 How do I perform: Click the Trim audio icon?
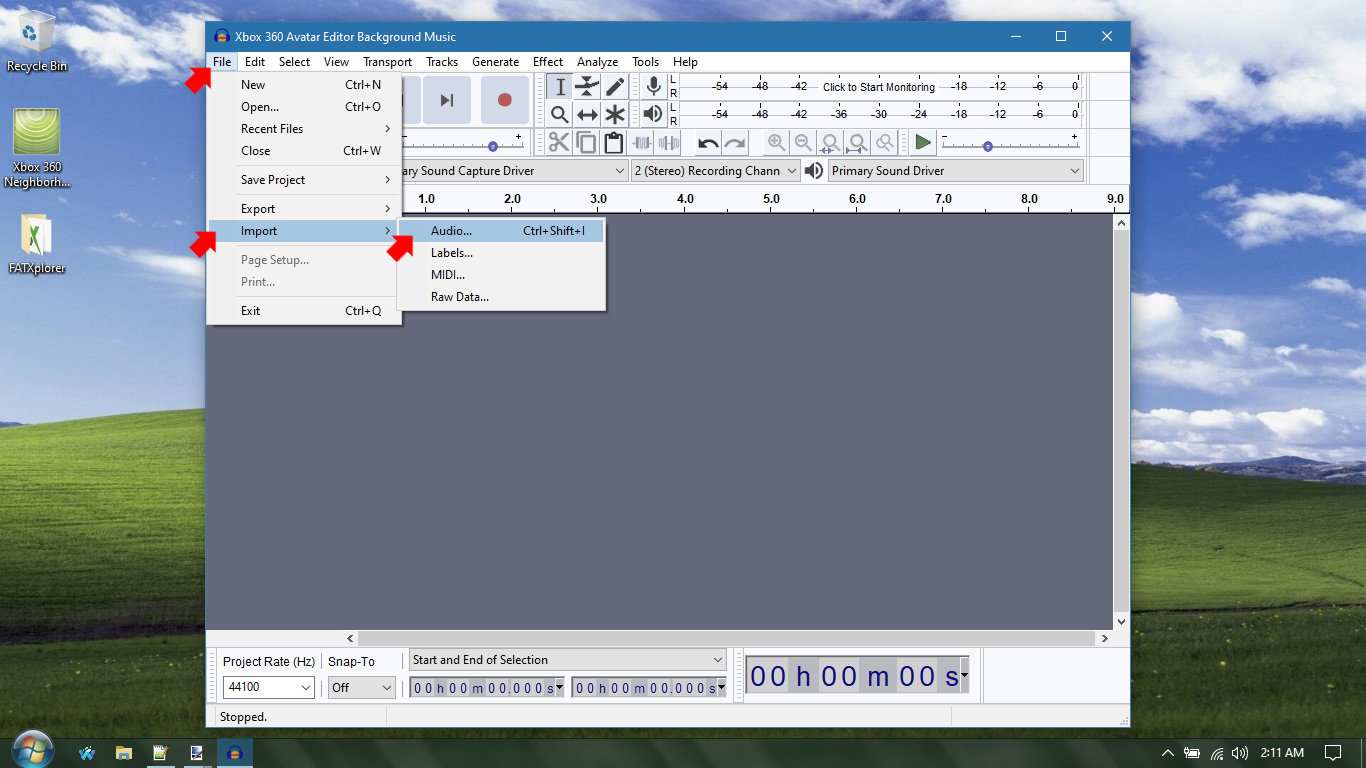point(641,143)
